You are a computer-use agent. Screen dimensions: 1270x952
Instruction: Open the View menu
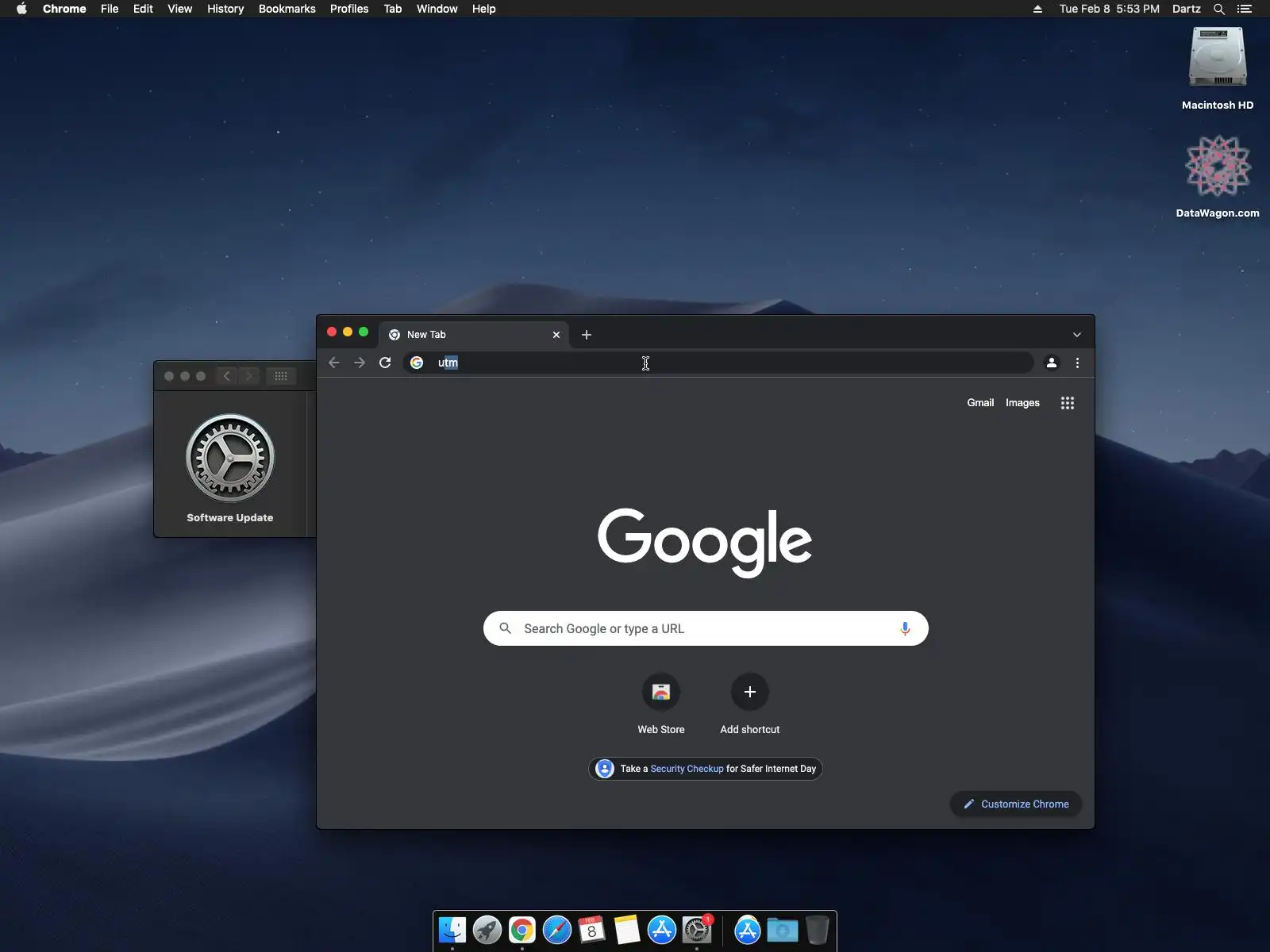click(180, 9)
